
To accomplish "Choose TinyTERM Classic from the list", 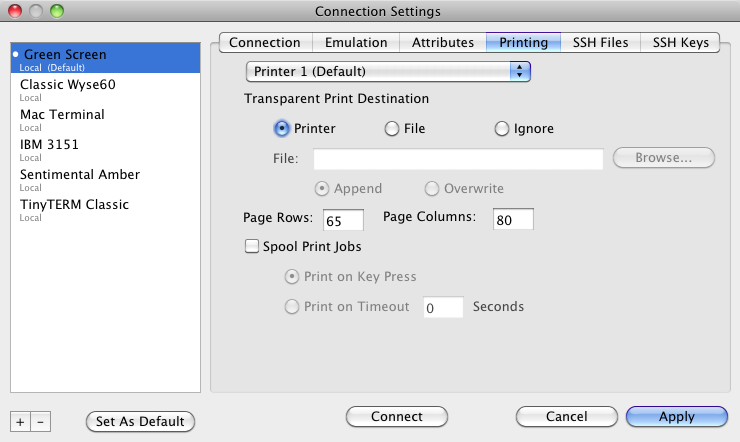I will click(105, 209).
